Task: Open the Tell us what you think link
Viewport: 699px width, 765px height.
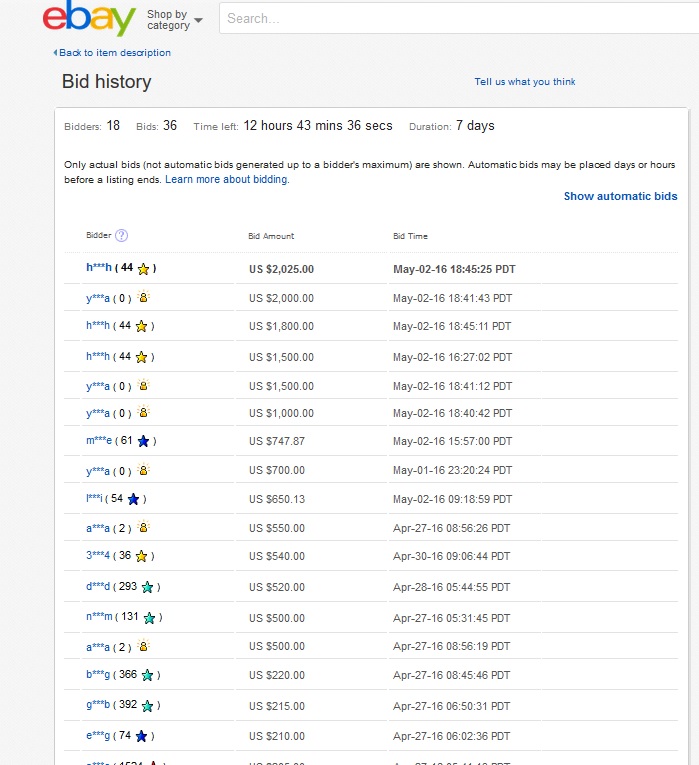Action: click(525, 82)
